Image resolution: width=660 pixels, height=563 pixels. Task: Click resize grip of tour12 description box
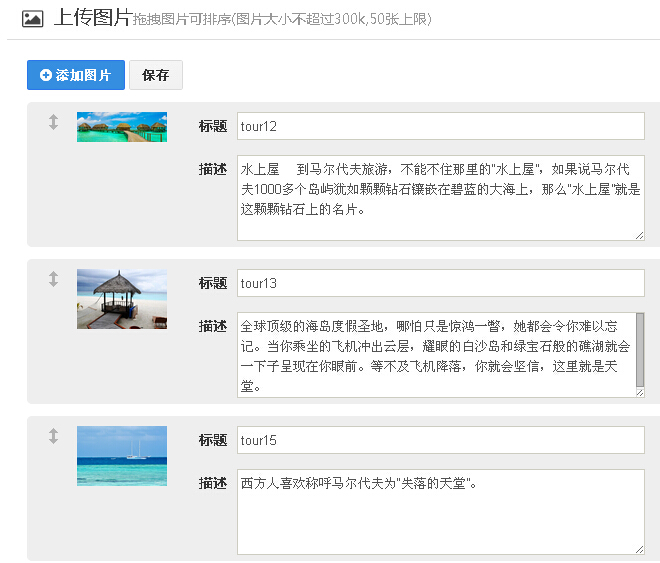(x=639, y=235)
